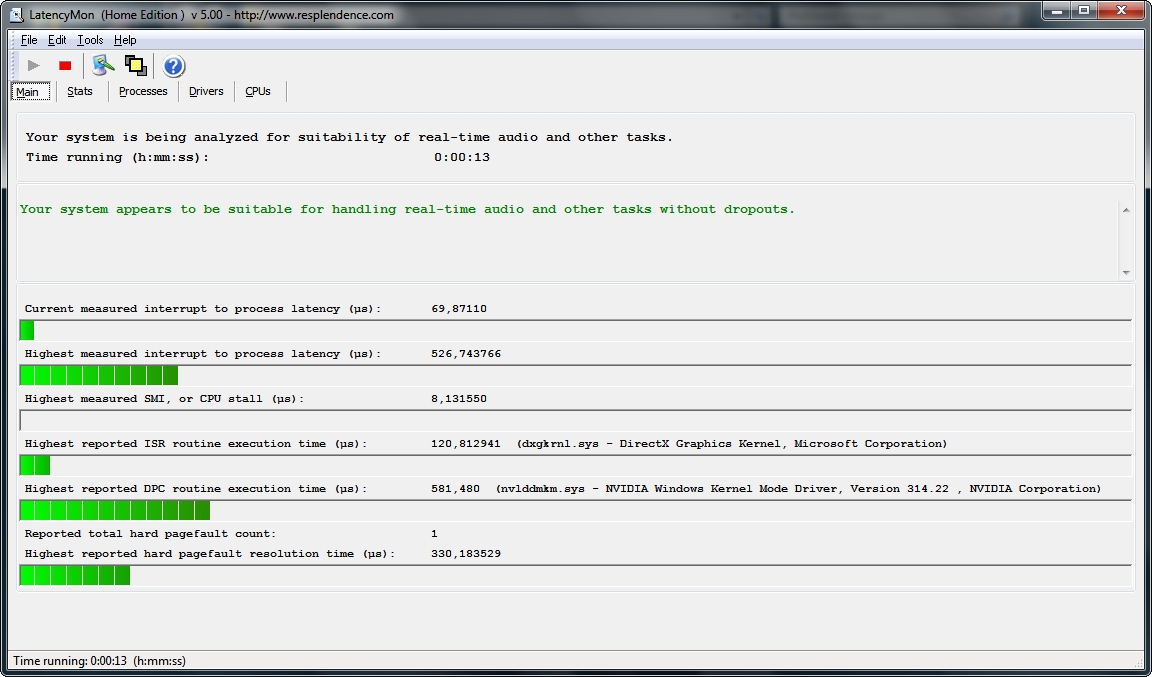
Task: Switch to the CPUs tab
Action: [258, 91]
